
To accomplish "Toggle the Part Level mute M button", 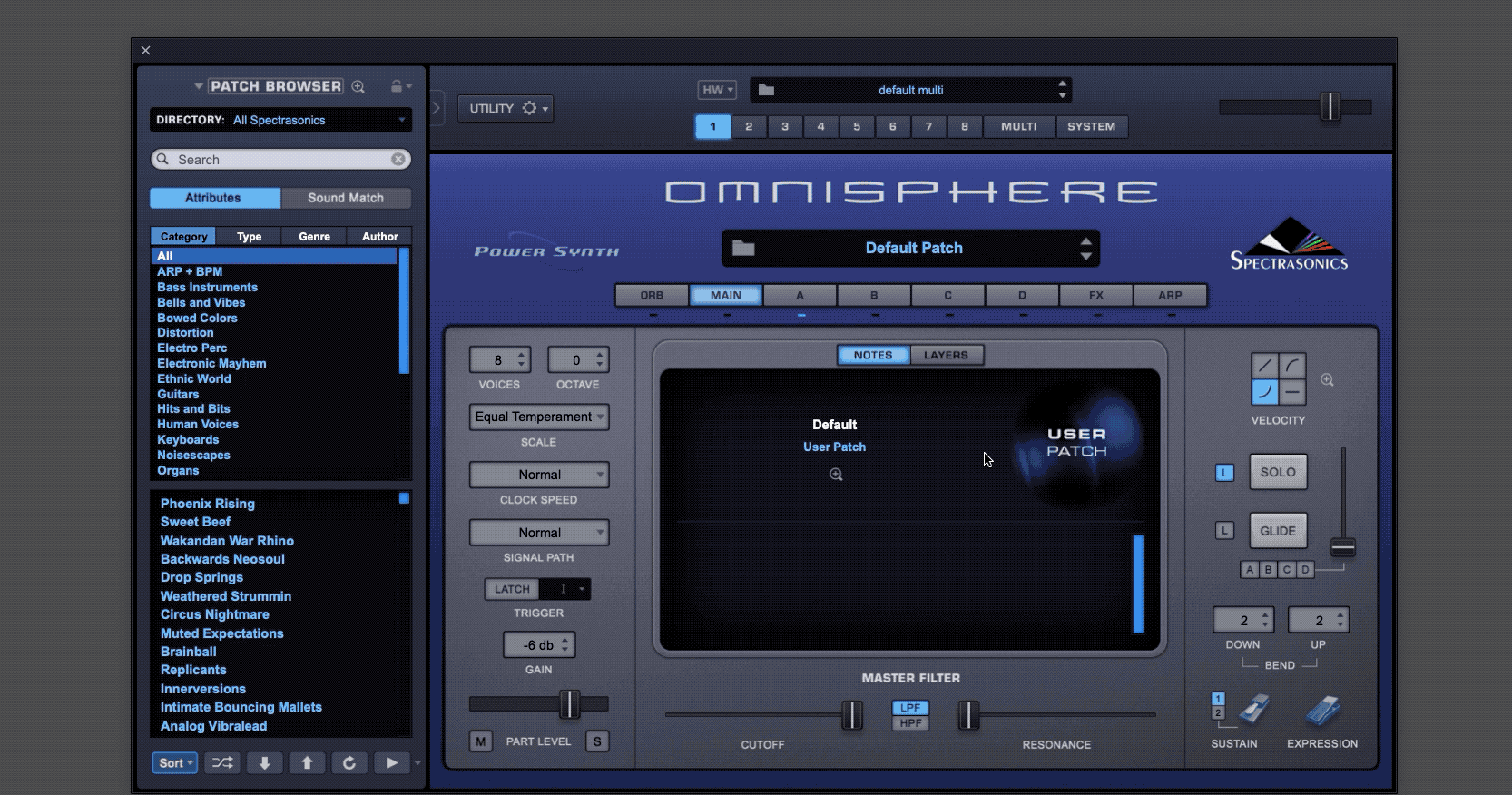I will click(x=480, y=741).
